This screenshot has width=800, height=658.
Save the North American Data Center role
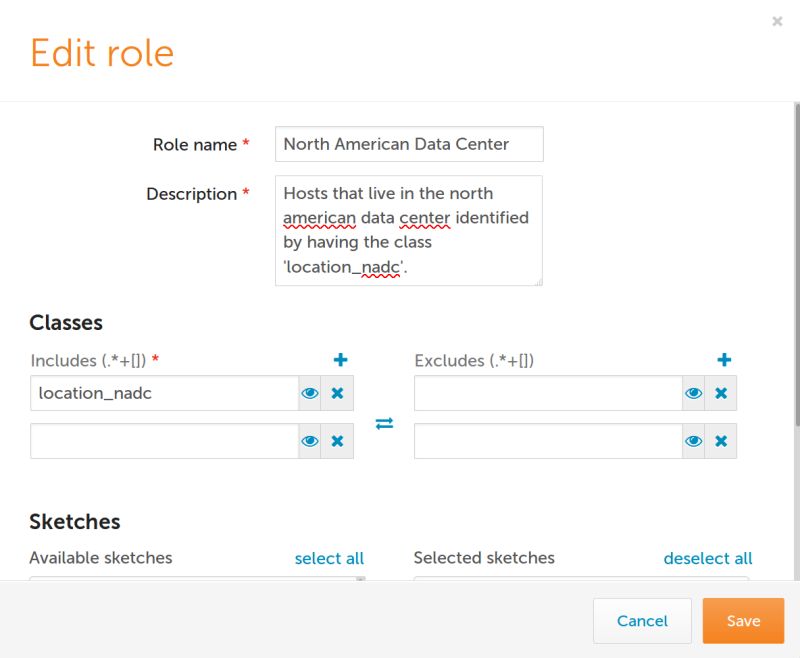tap(743, 620)
